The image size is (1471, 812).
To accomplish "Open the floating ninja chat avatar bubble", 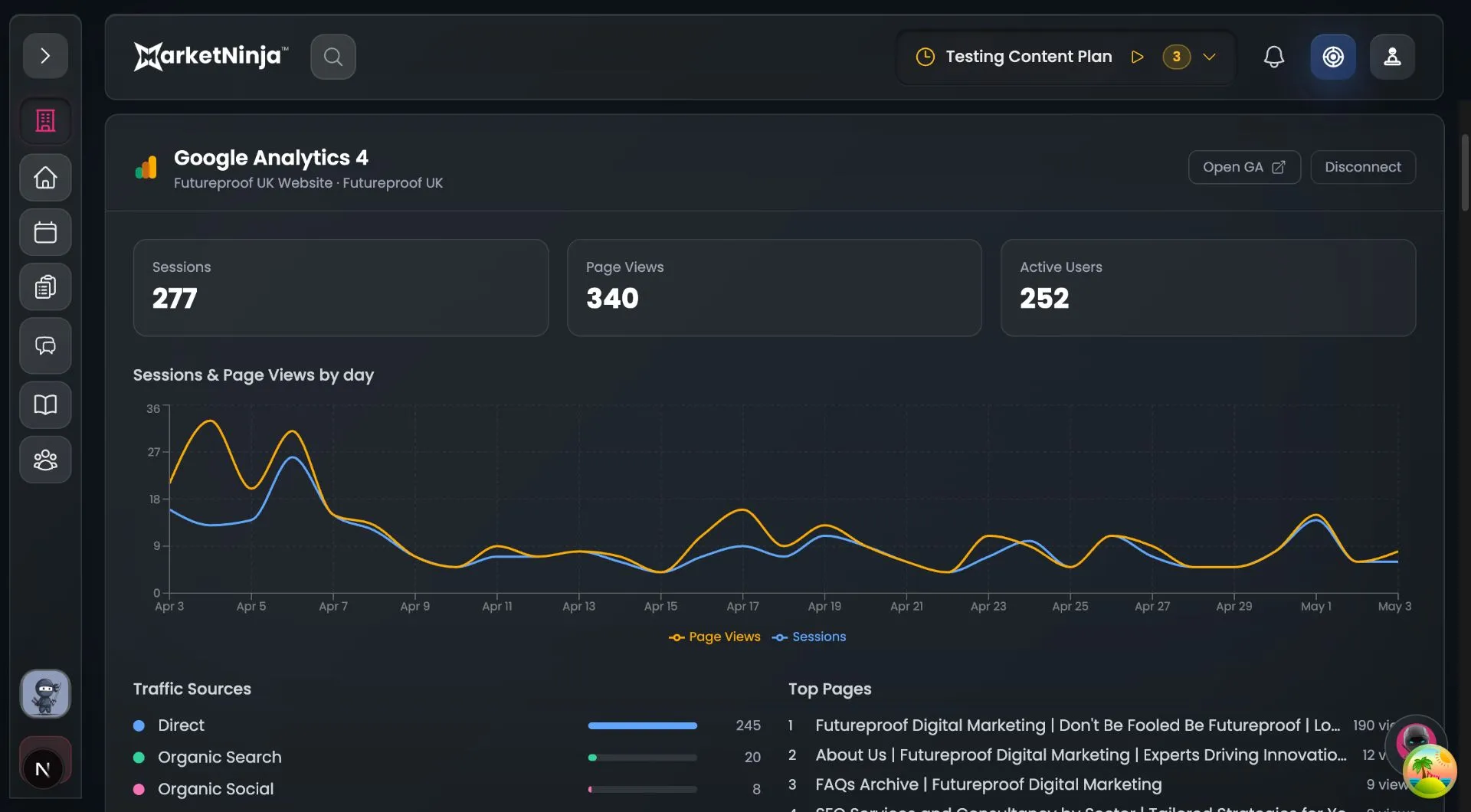I will [1415, 739].
